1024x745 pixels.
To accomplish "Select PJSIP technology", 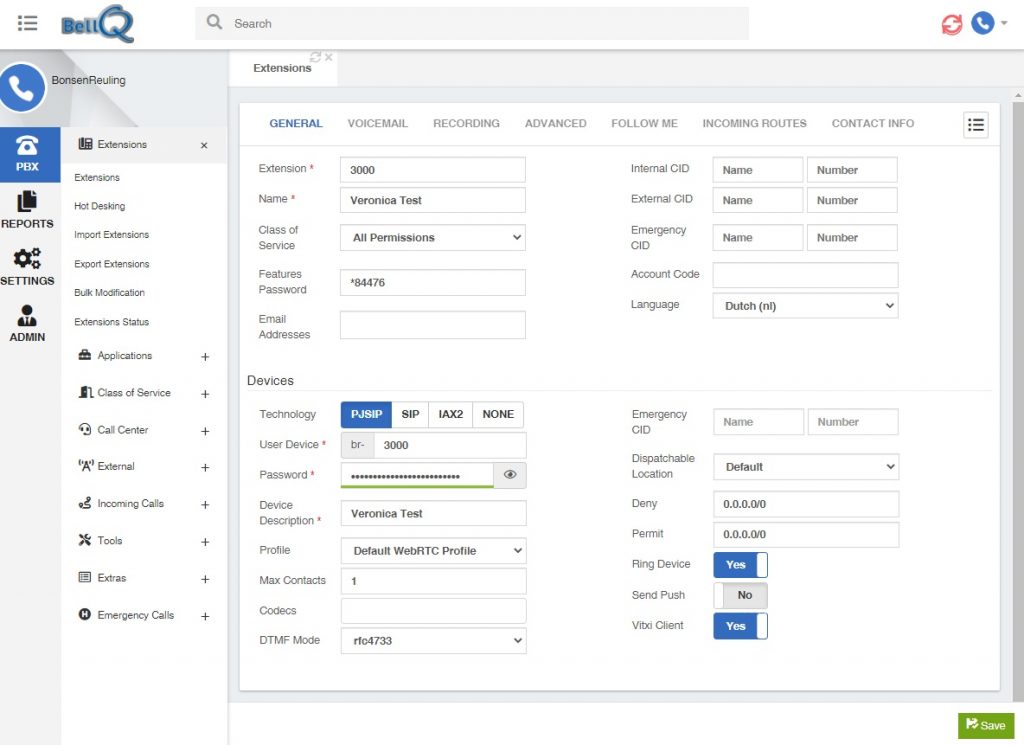I will click(366, 415).
